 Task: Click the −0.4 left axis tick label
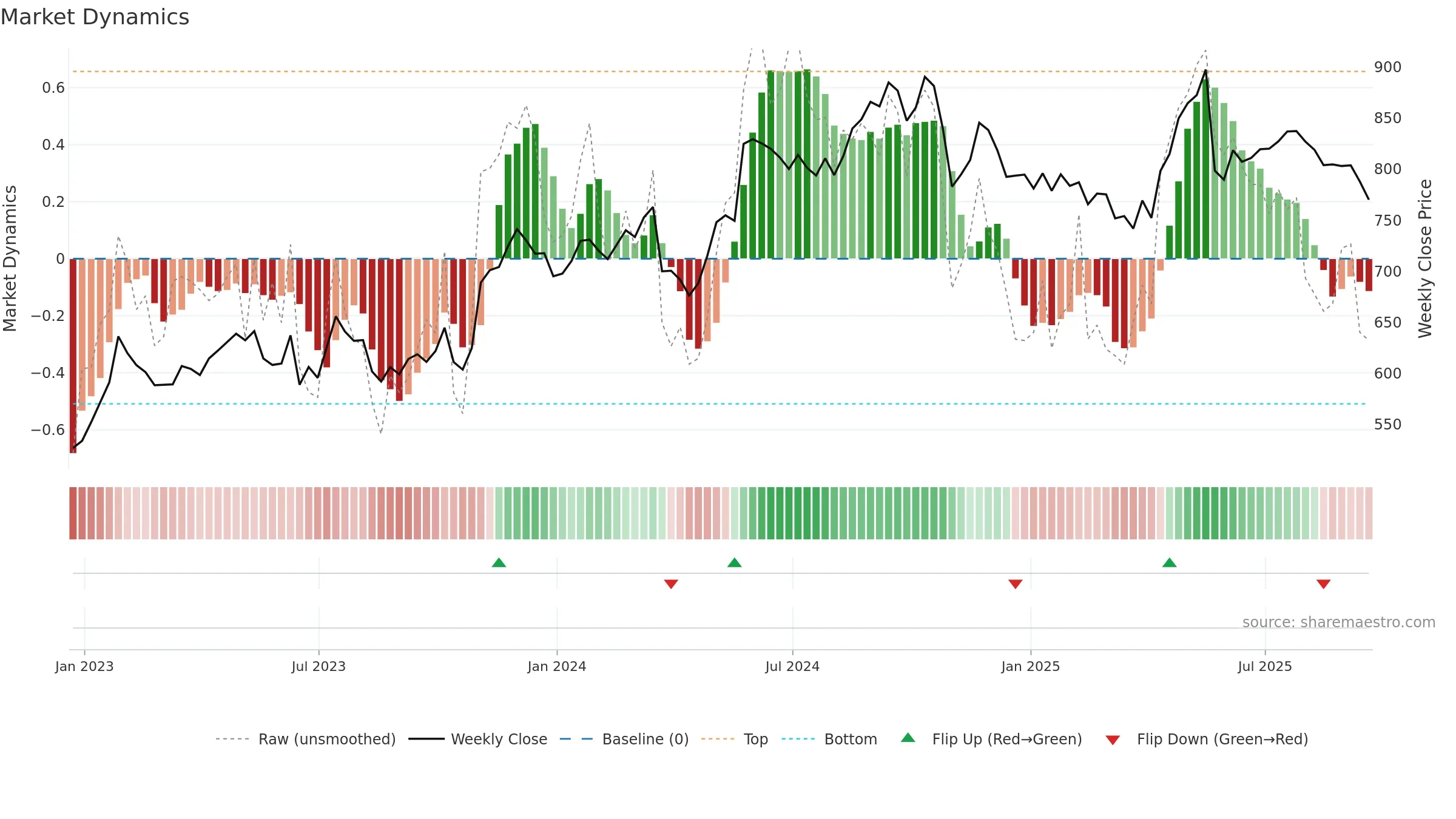pyautogui.click(x=48, y=373)
